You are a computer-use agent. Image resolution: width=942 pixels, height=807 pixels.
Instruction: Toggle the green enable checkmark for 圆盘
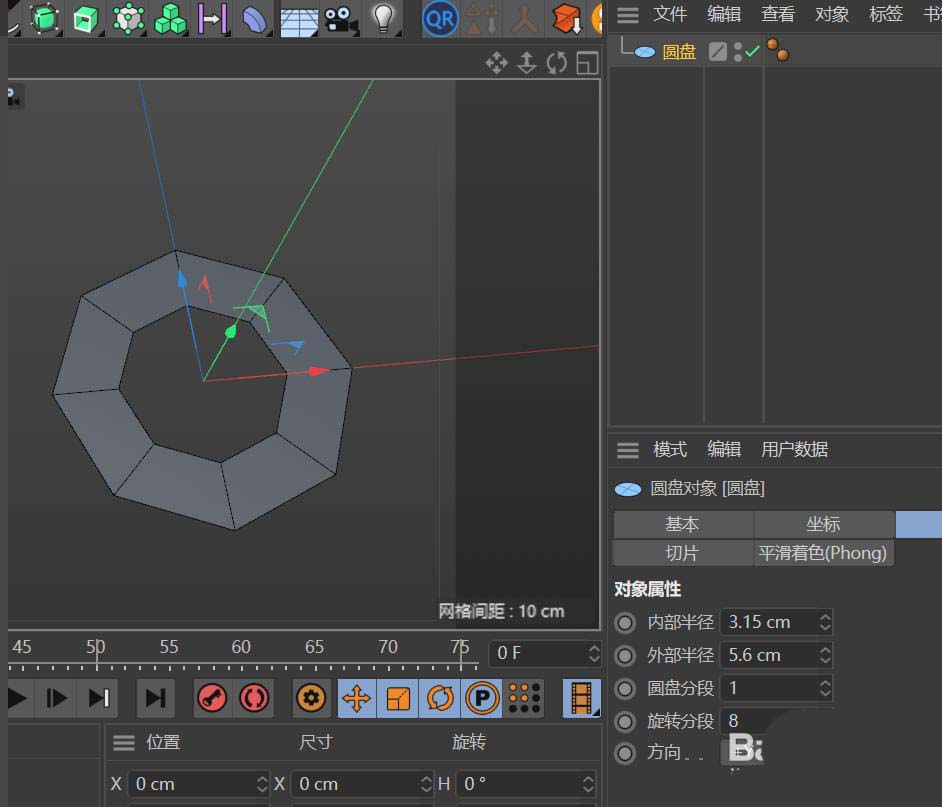(752, 51)
